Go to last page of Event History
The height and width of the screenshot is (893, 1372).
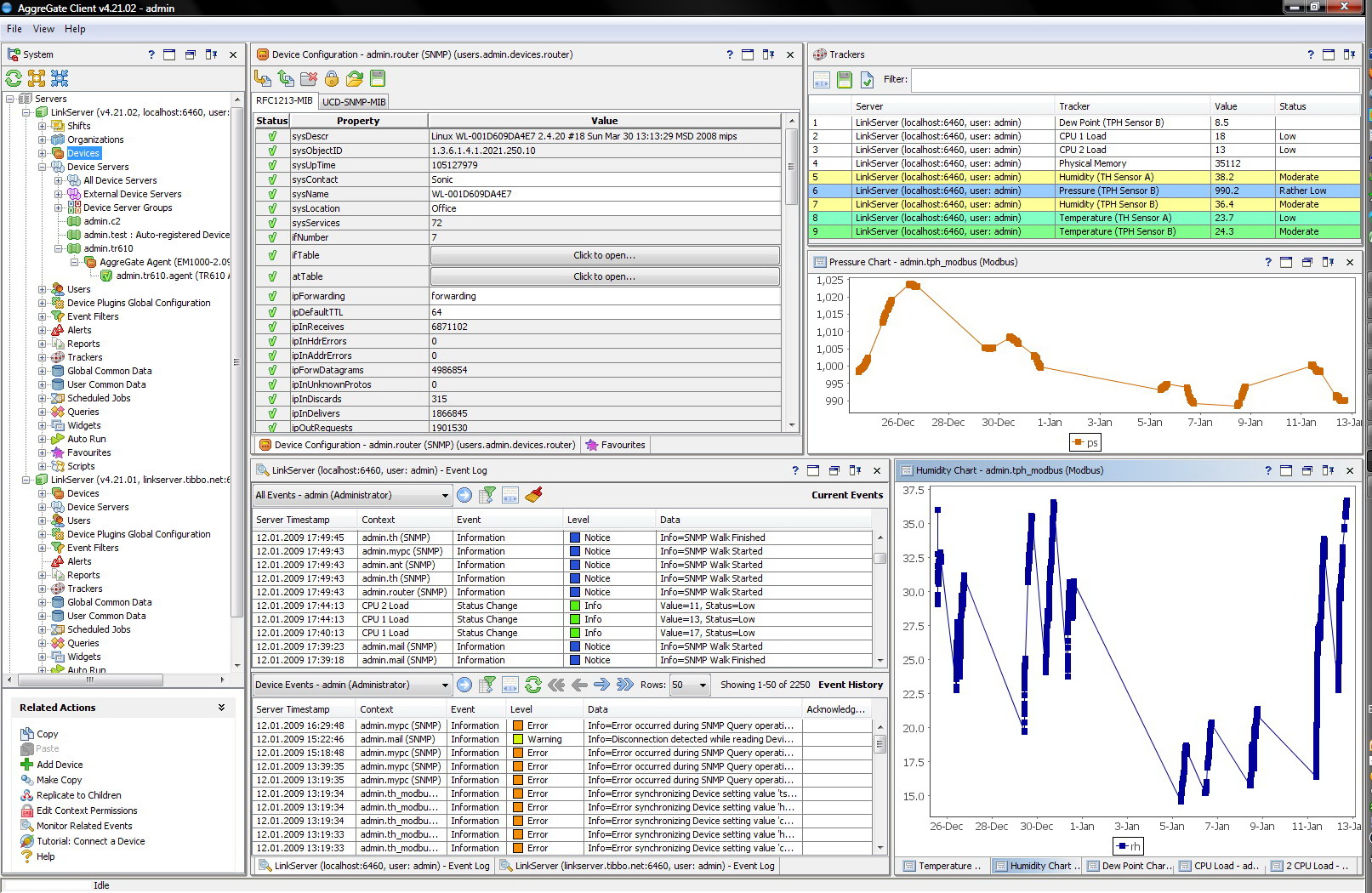pyautogui.click(x=625, y=685)
